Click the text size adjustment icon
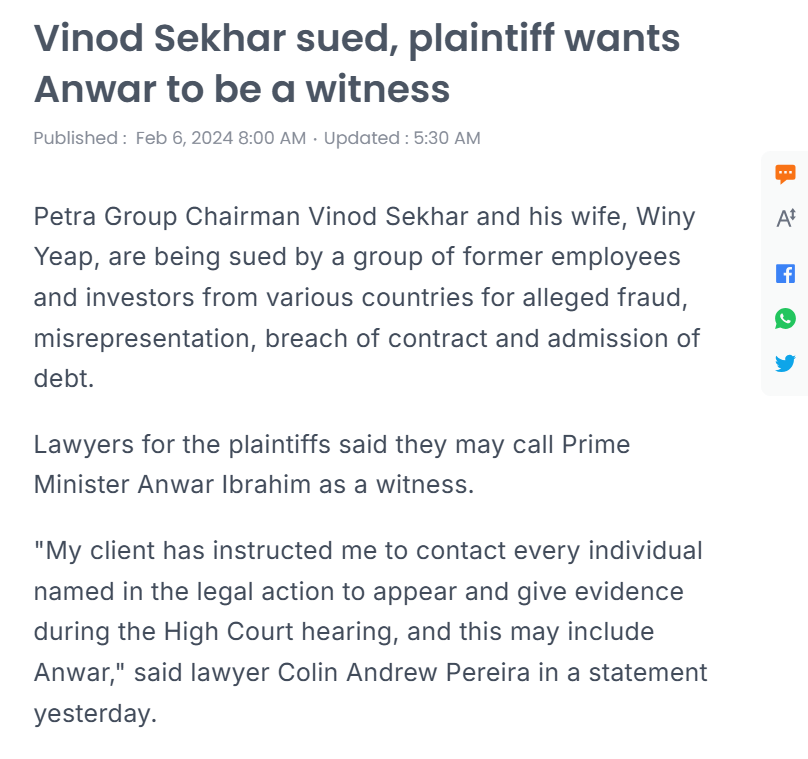 point(785,218)
